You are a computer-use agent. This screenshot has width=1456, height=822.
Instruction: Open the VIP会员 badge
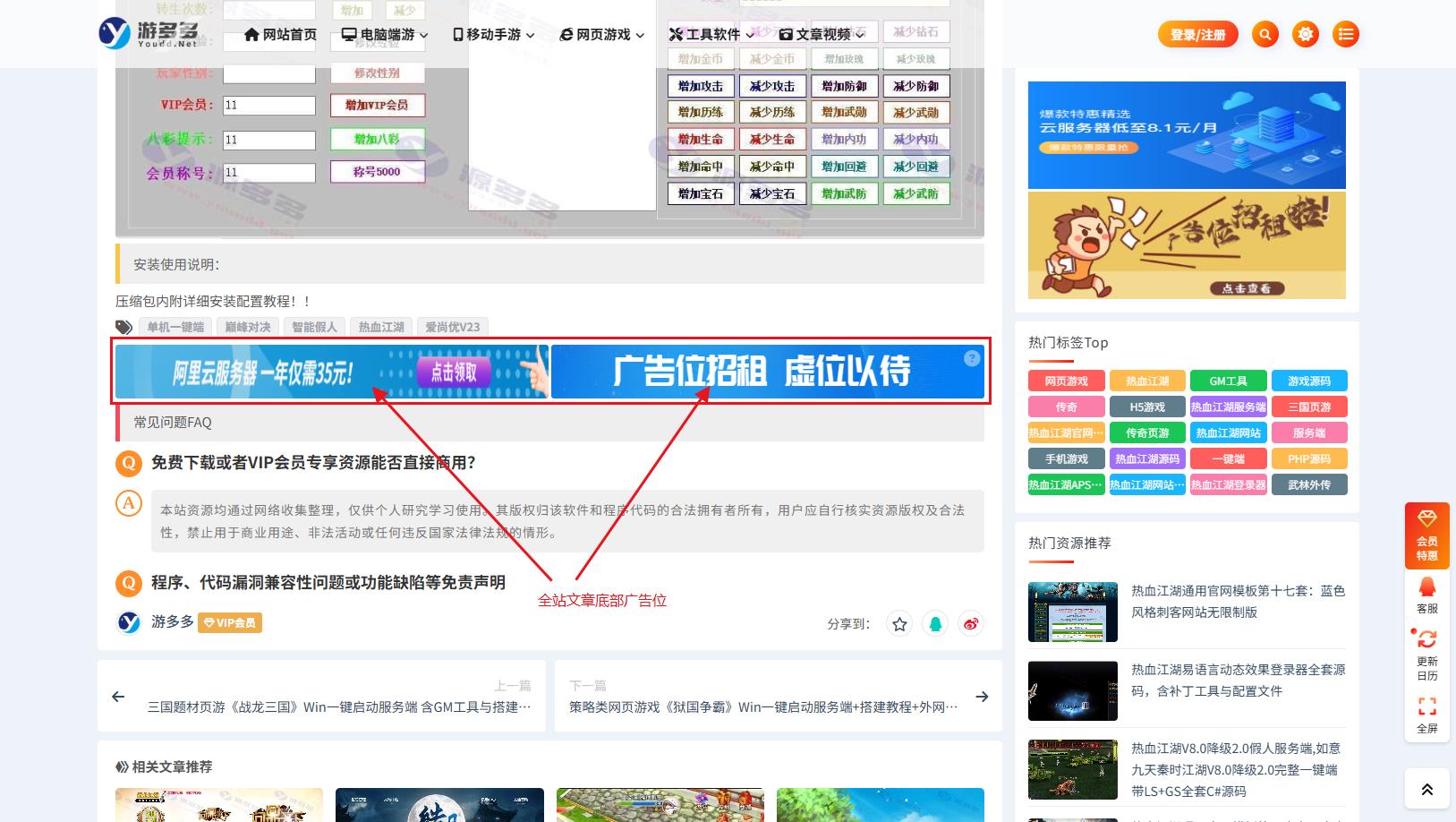(230, 623)
